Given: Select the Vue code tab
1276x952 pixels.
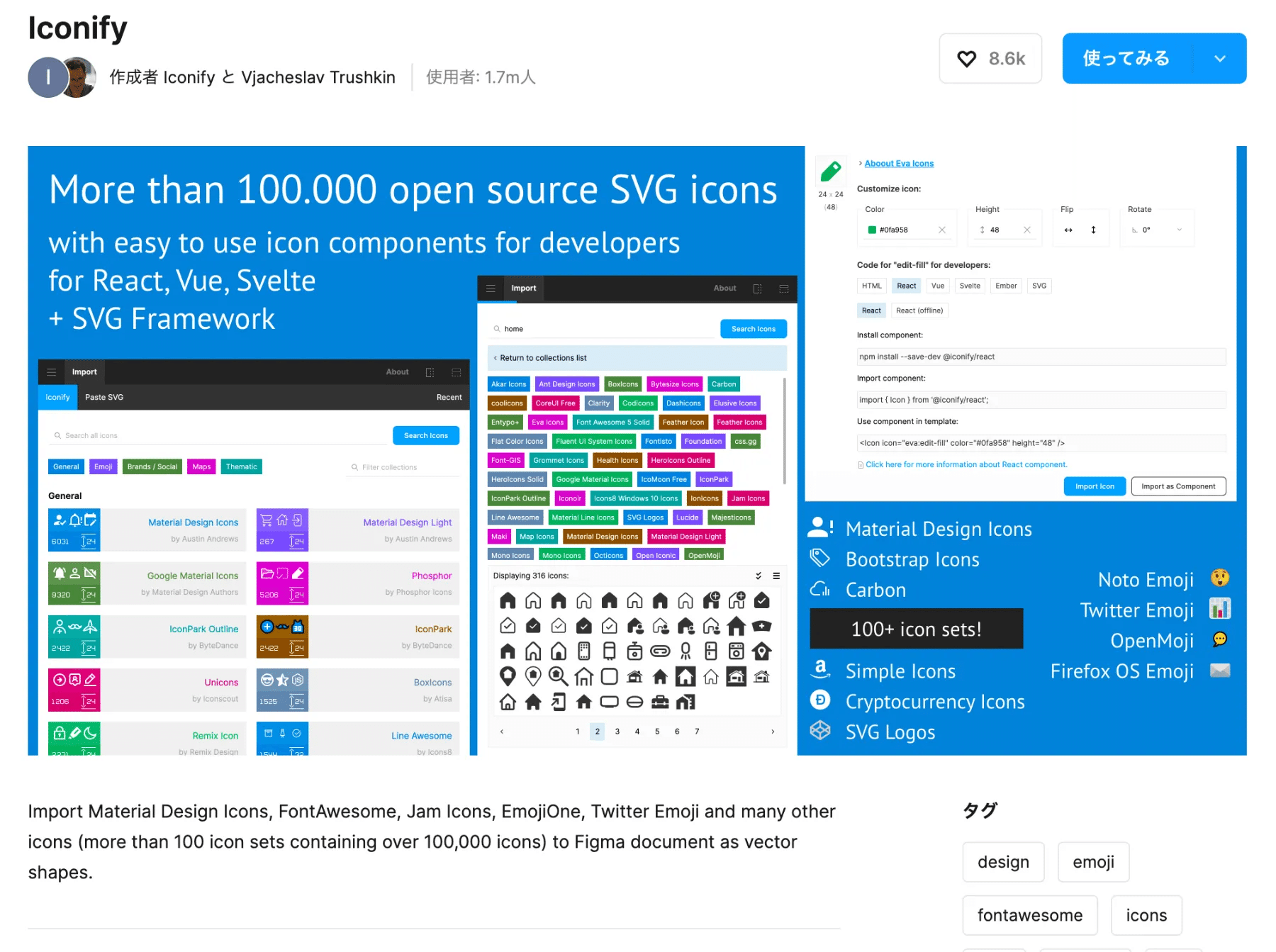Looking at the screenshot, I should pyautogui.click(x=938, y=286).
